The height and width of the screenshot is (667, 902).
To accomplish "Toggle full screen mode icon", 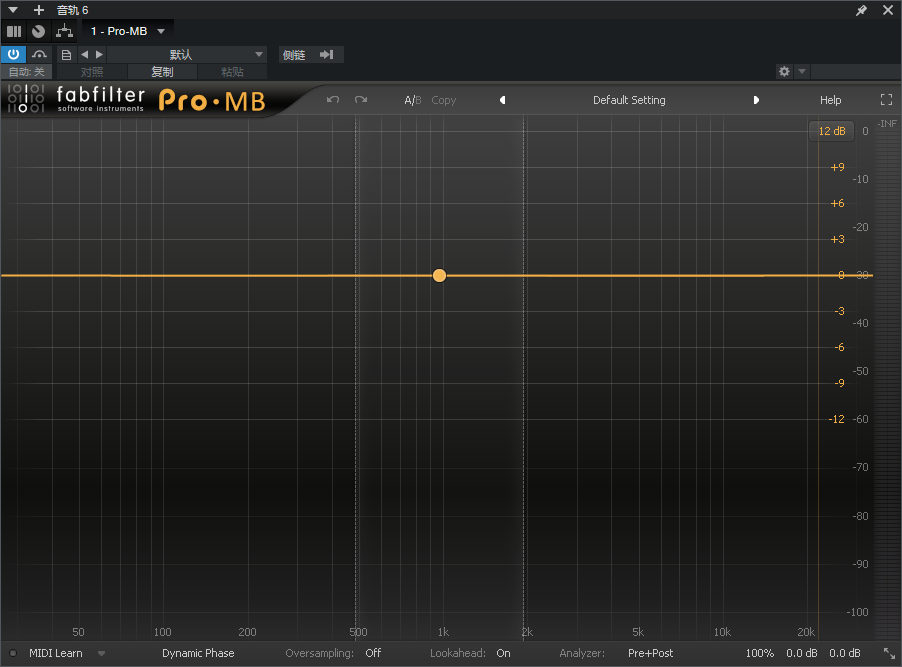I will point(886,100).
